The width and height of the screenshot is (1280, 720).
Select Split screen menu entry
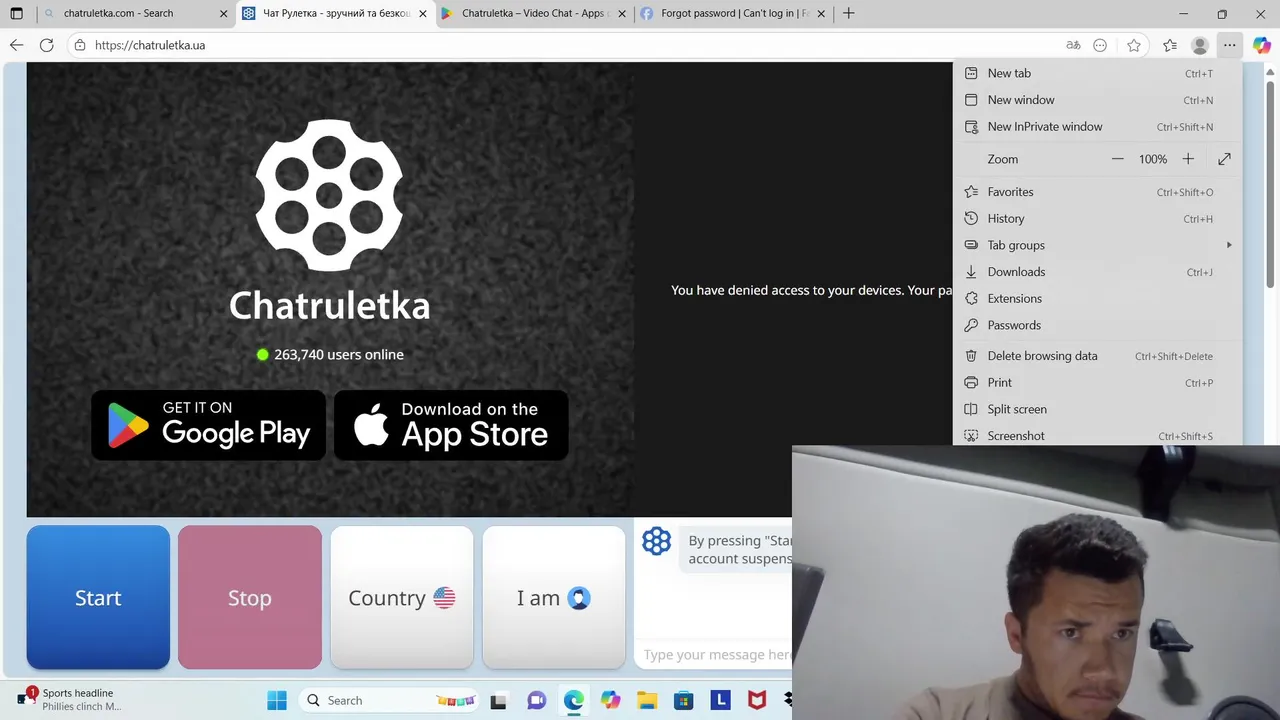click(x=1097, y=409)
